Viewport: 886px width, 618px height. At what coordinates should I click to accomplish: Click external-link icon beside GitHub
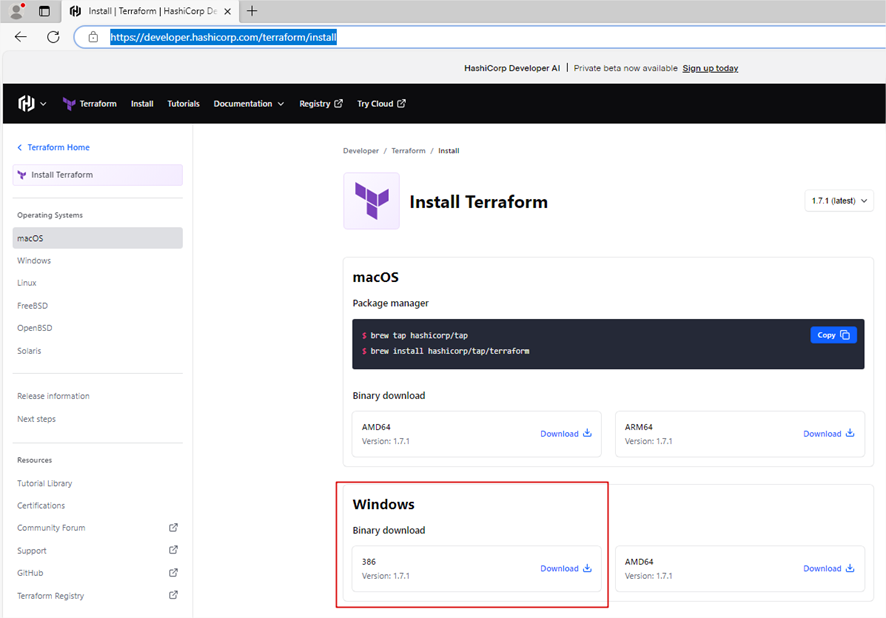pyautogui.click(x=173, y=573)
